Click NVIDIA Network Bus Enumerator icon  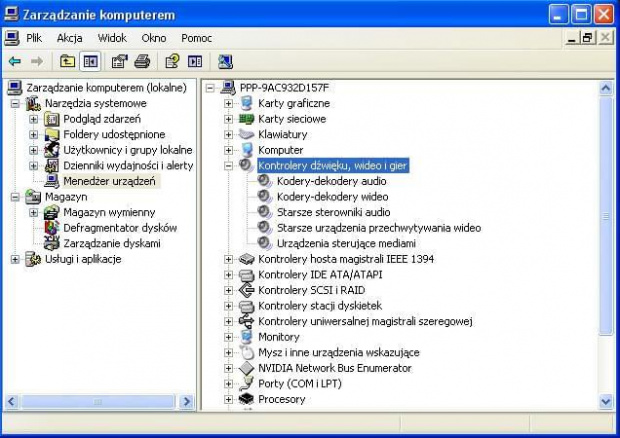point(246,368)
